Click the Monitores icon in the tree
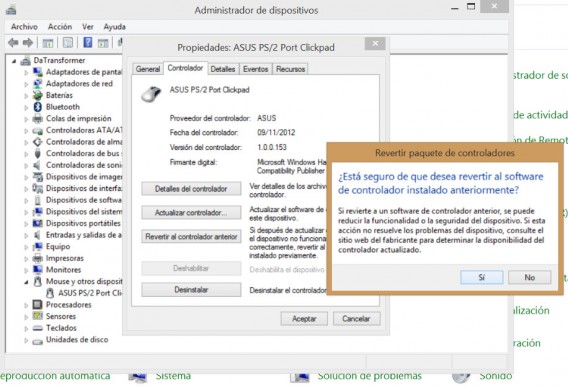 coord(38,270)
